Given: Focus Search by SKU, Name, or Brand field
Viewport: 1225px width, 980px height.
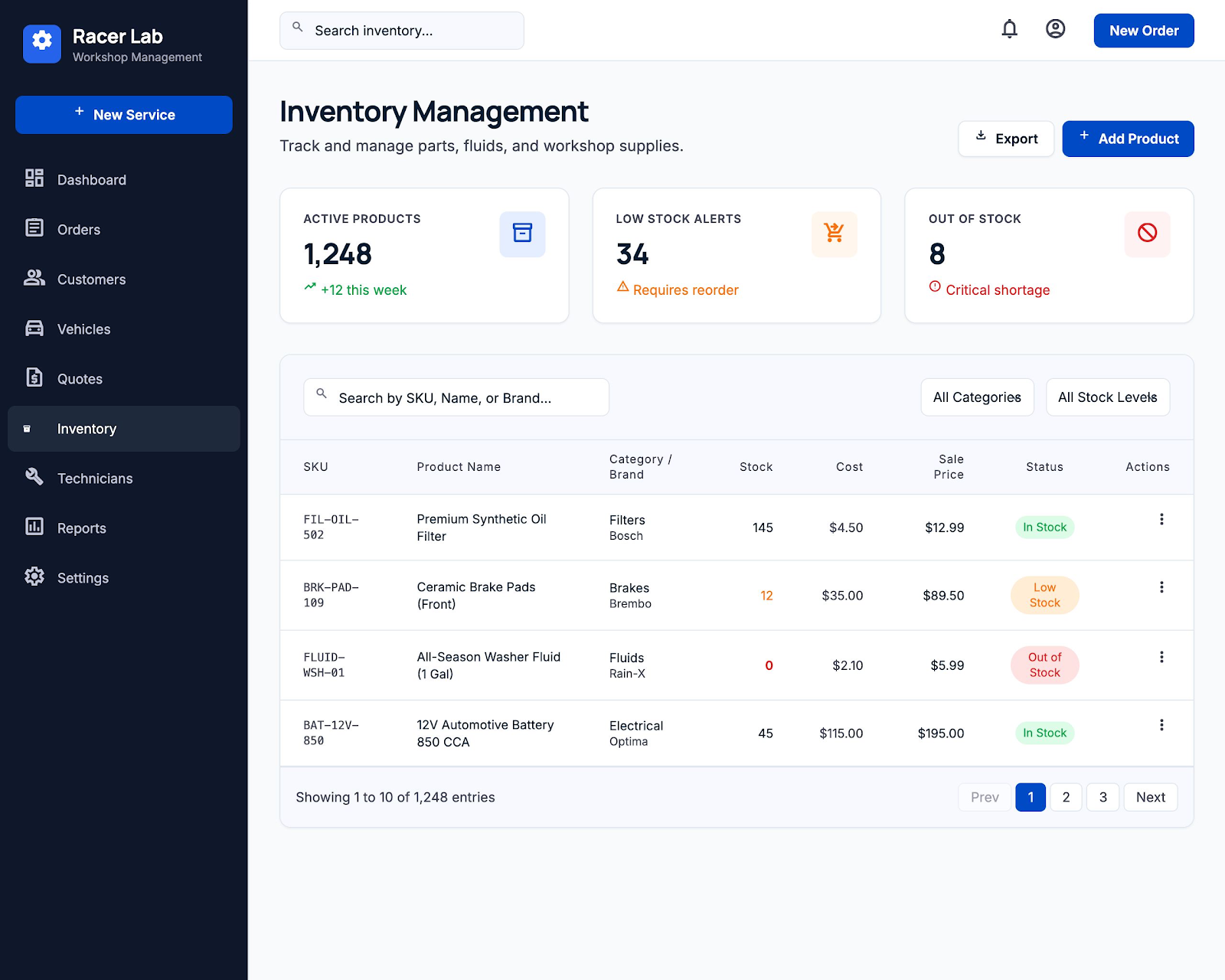Looking at the screenshot, I should (456, 397).
